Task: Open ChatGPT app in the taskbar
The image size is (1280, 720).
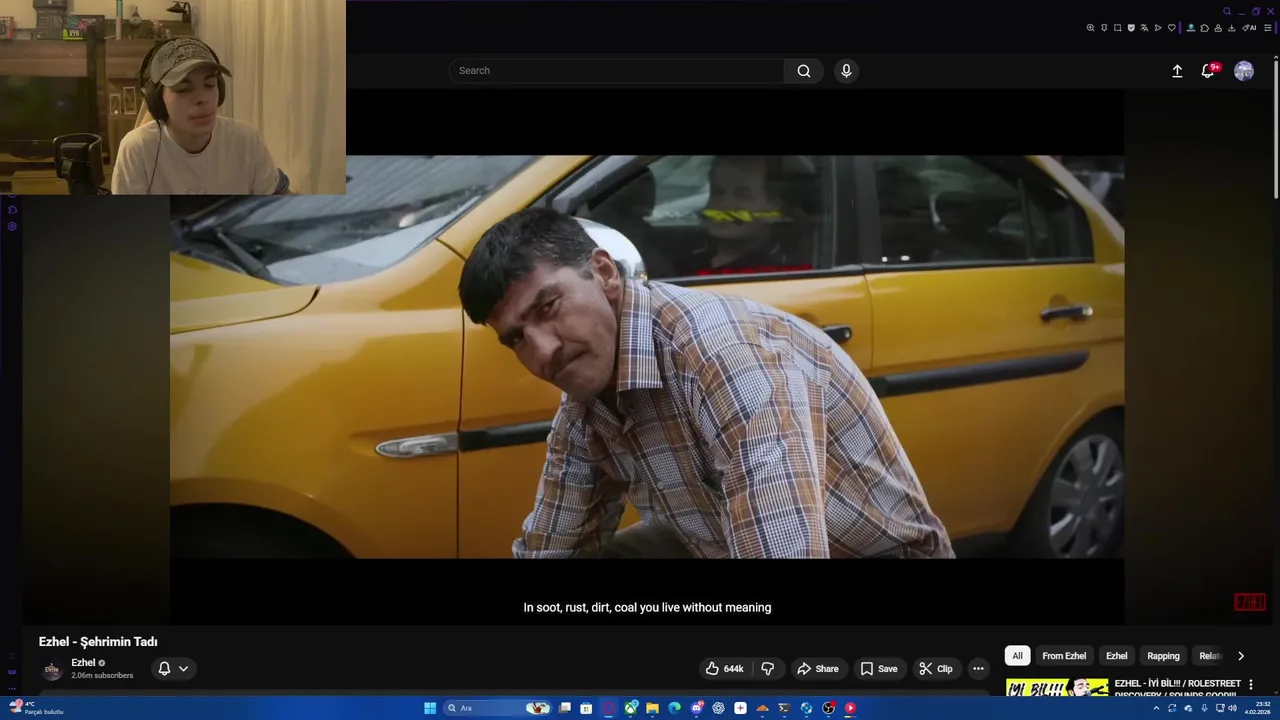Action: click(718, 708)
